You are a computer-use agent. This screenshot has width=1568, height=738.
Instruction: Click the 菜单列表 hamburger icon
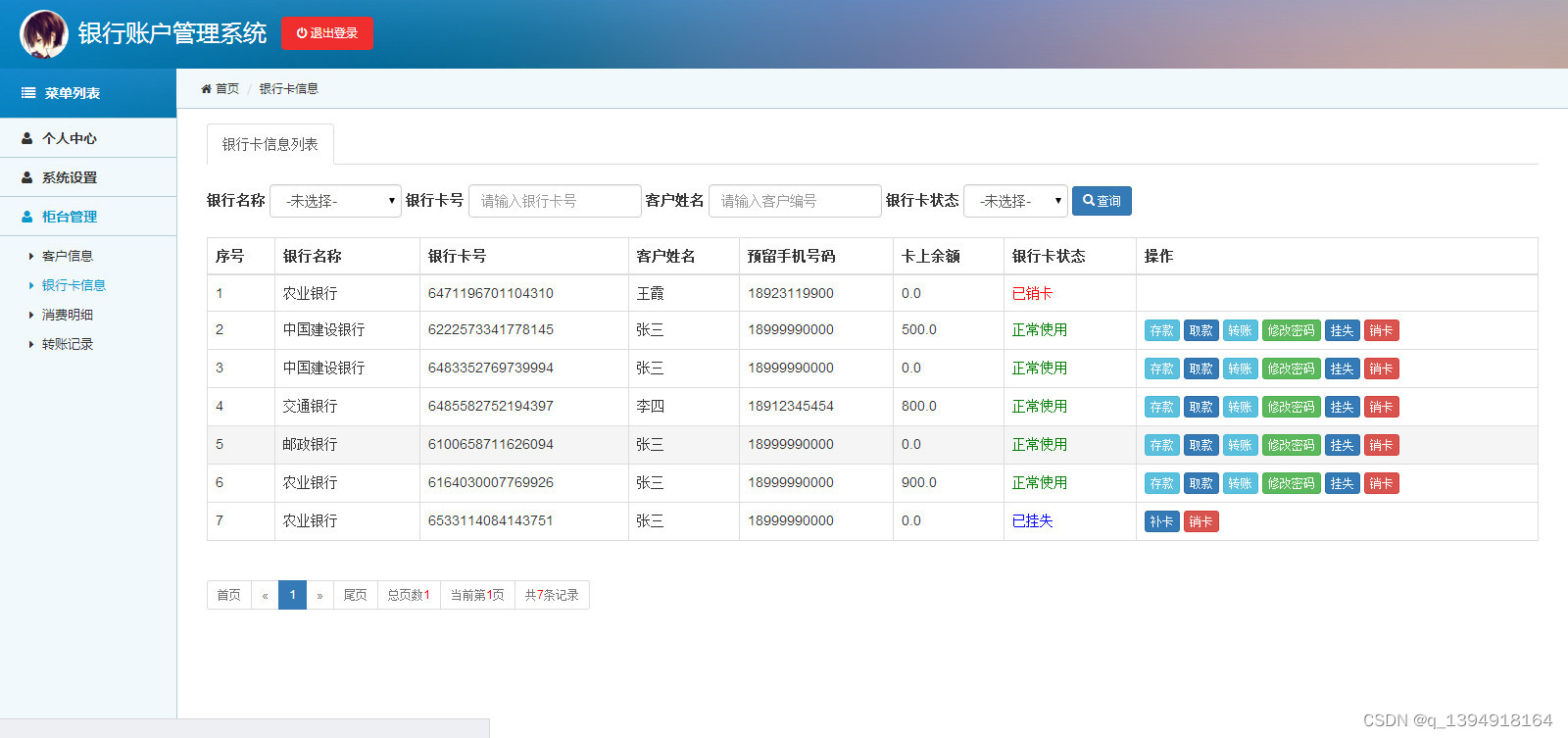pos(28,93)
